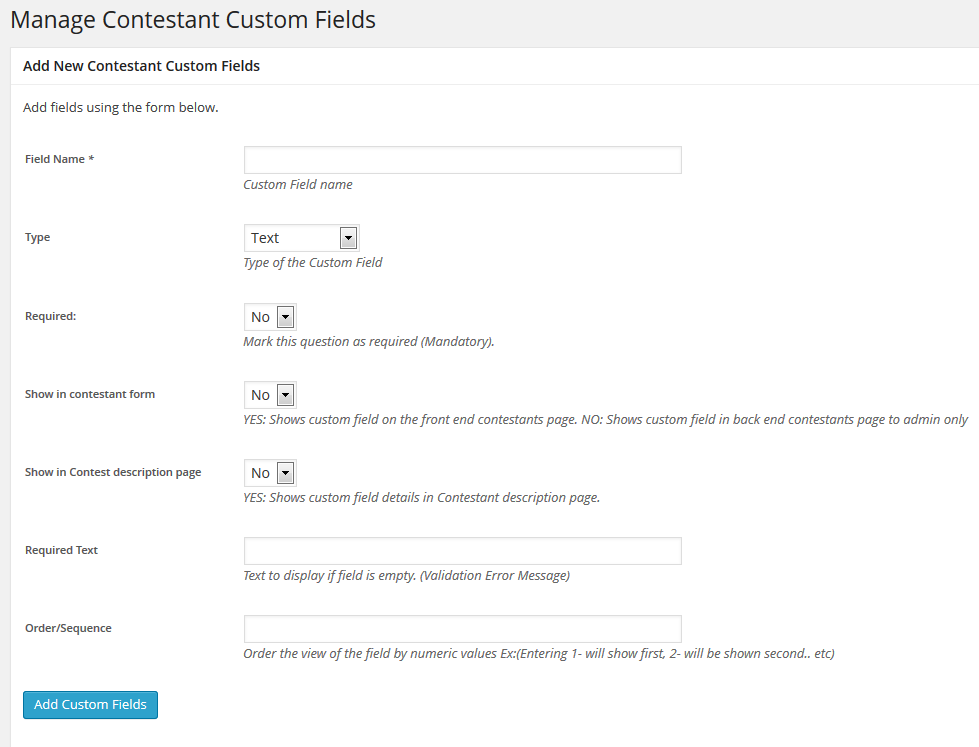Open the Show in Contest description page dropdown
The height and width of the screenshot is (747, 979).
coord(270,473)
